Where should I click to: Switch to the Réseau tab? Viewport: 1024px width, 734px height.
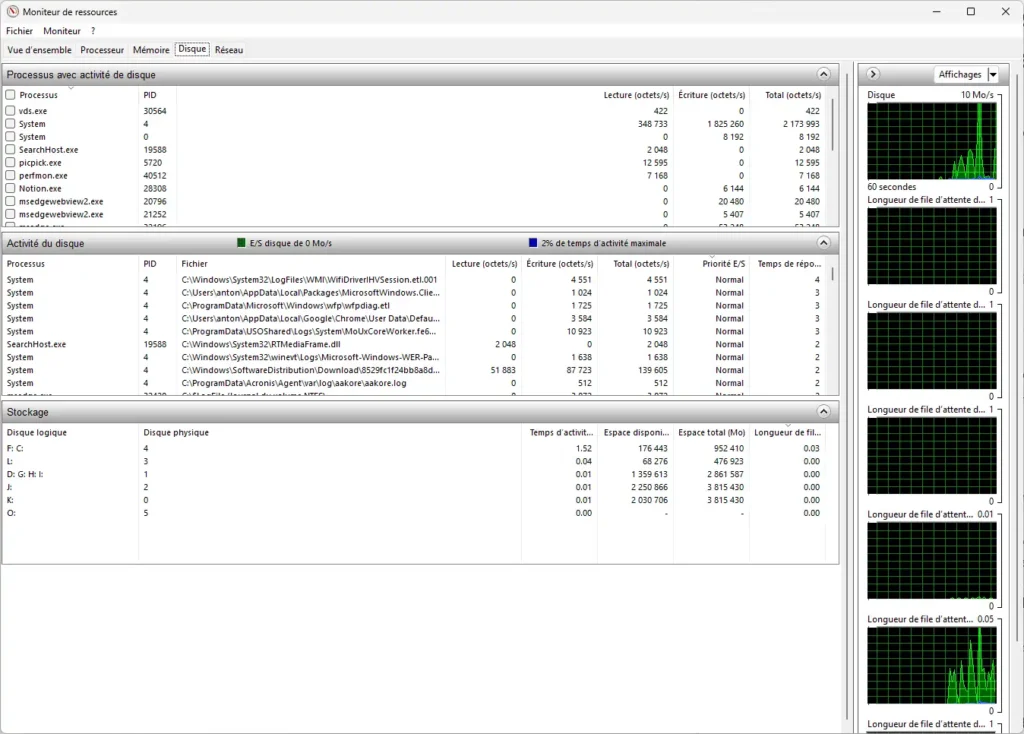tap(229, 49)
